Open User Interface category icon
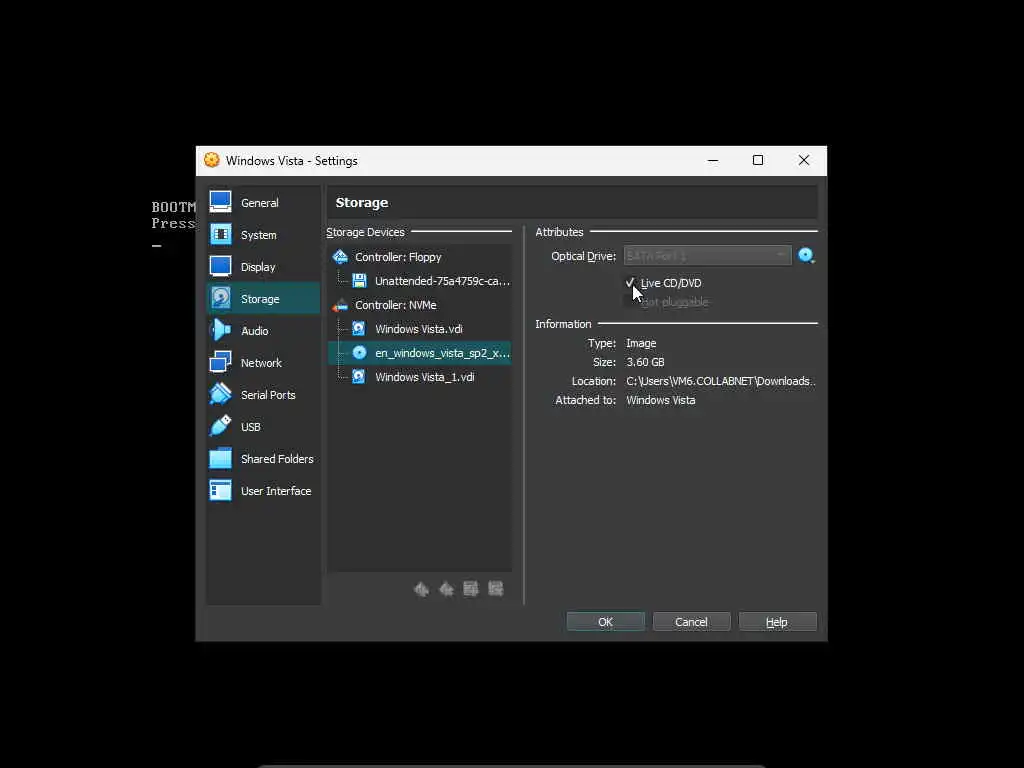Screen dimensions: 1024x768 tap(220, 490)
